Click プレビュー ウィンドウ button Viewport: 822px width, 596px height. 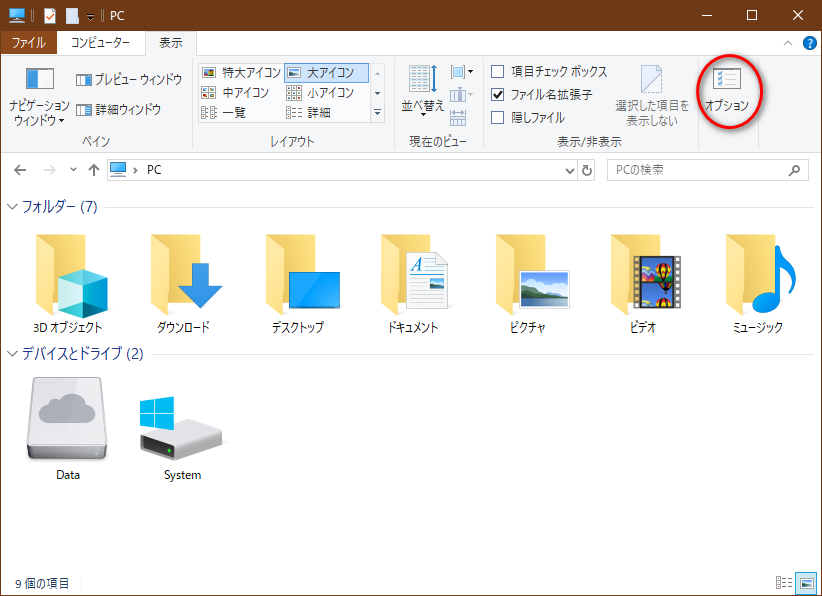(129, 79)
